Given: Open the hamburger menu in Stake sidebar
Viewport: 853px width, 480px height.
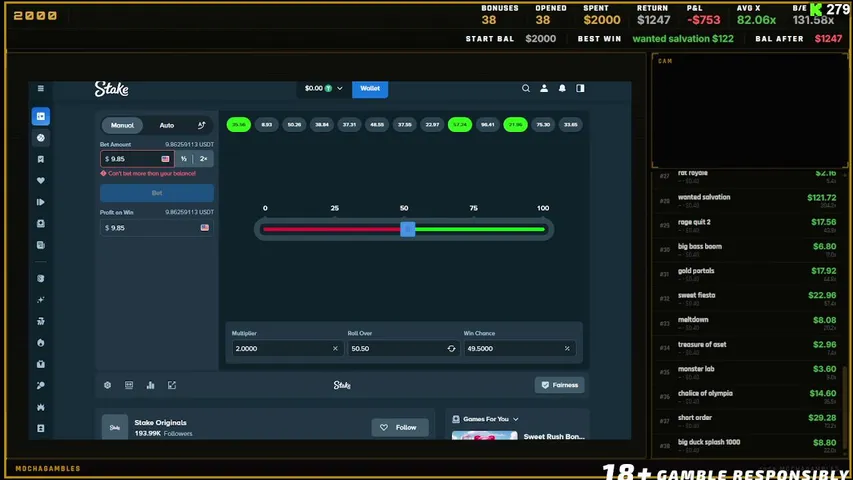Looking at the screenshot, I should (x=41, y=88).
